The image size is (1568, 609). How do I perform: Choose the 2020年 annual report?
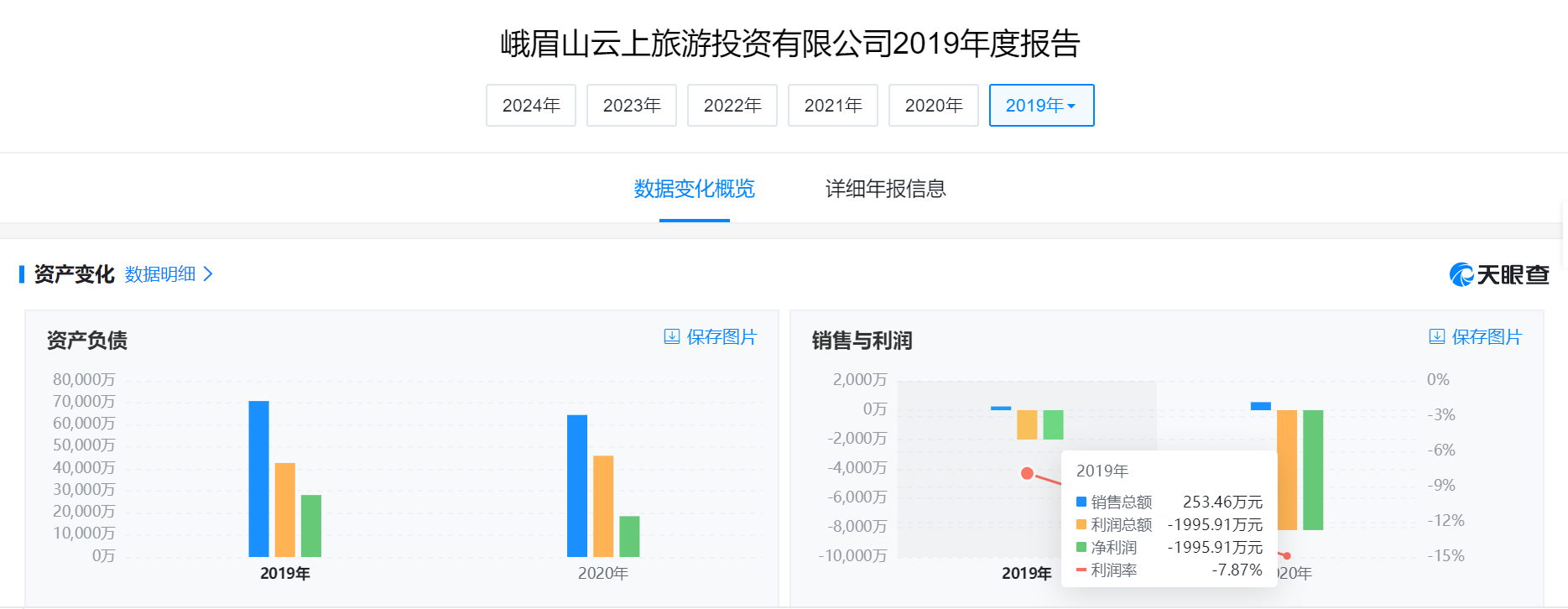(x=934, y=106)
